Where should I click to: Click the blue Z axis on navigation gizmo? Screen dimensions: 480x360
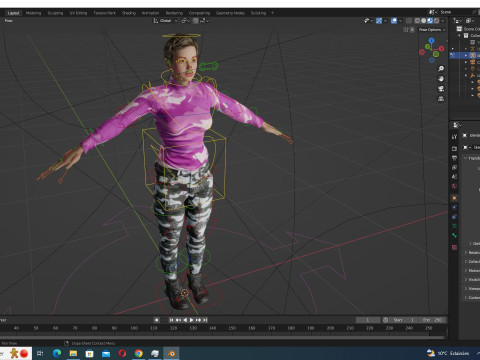tap(432, 40)
